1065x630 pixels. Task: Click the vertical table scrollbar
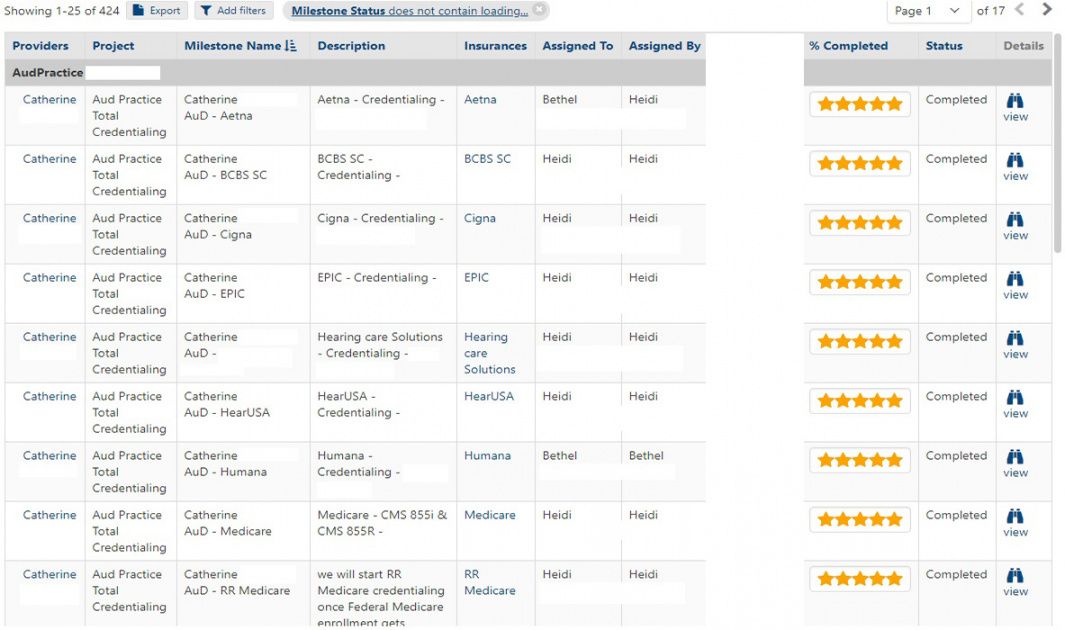pos(1058,150)
